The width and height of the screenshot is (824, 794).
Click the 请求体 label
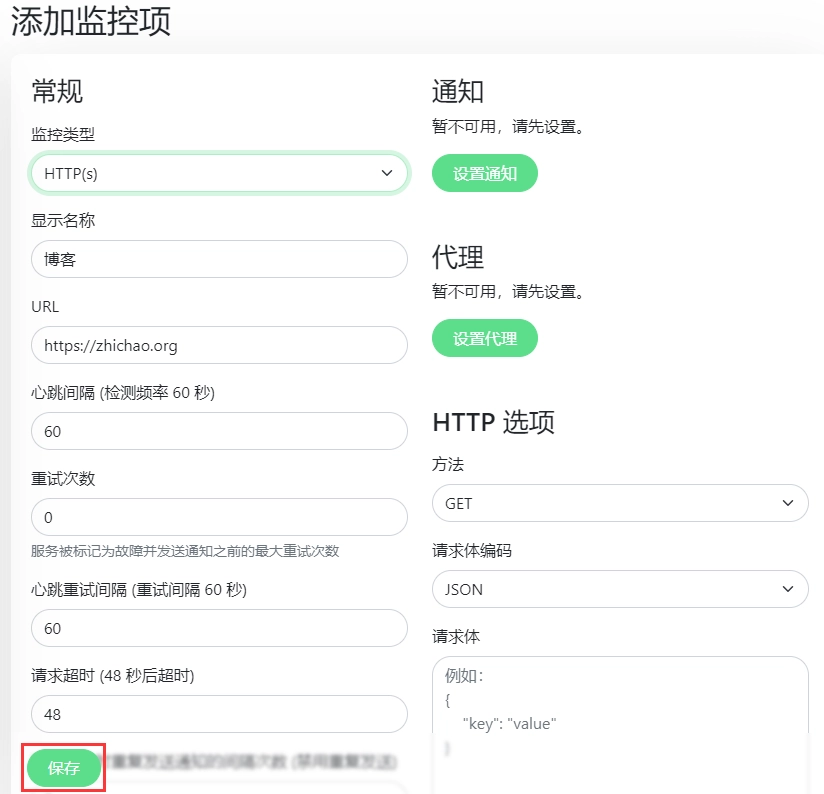[456, 636]
